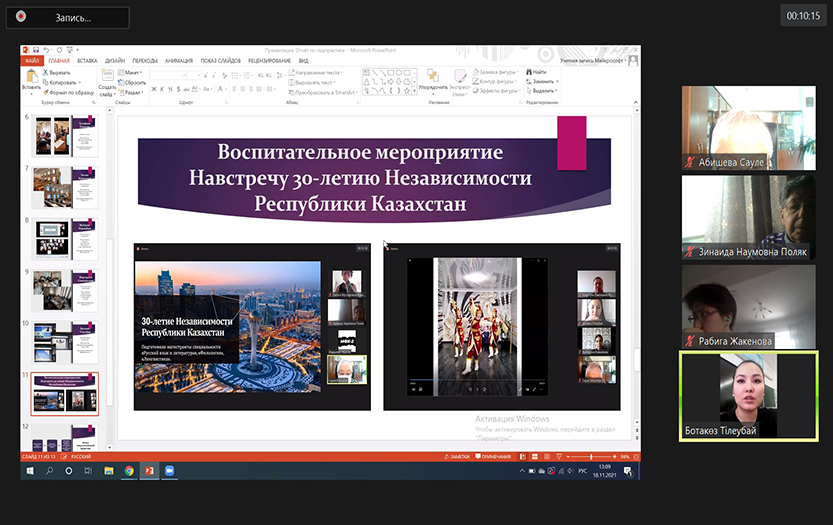The image size is (833, 525).
Task: Toggle the Notes (Заметки) pane
Action: (x=458, y=457)
